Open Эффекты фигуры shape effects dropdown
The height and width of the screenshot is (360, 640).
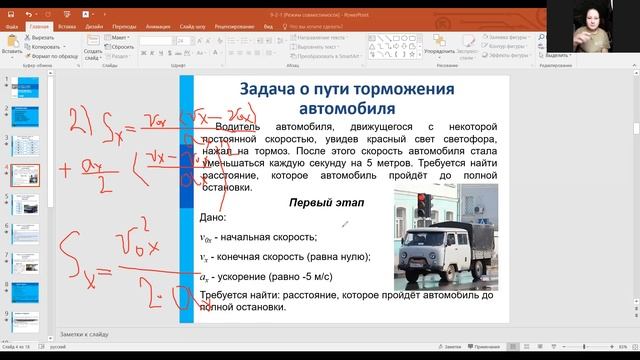pos(506,55)
